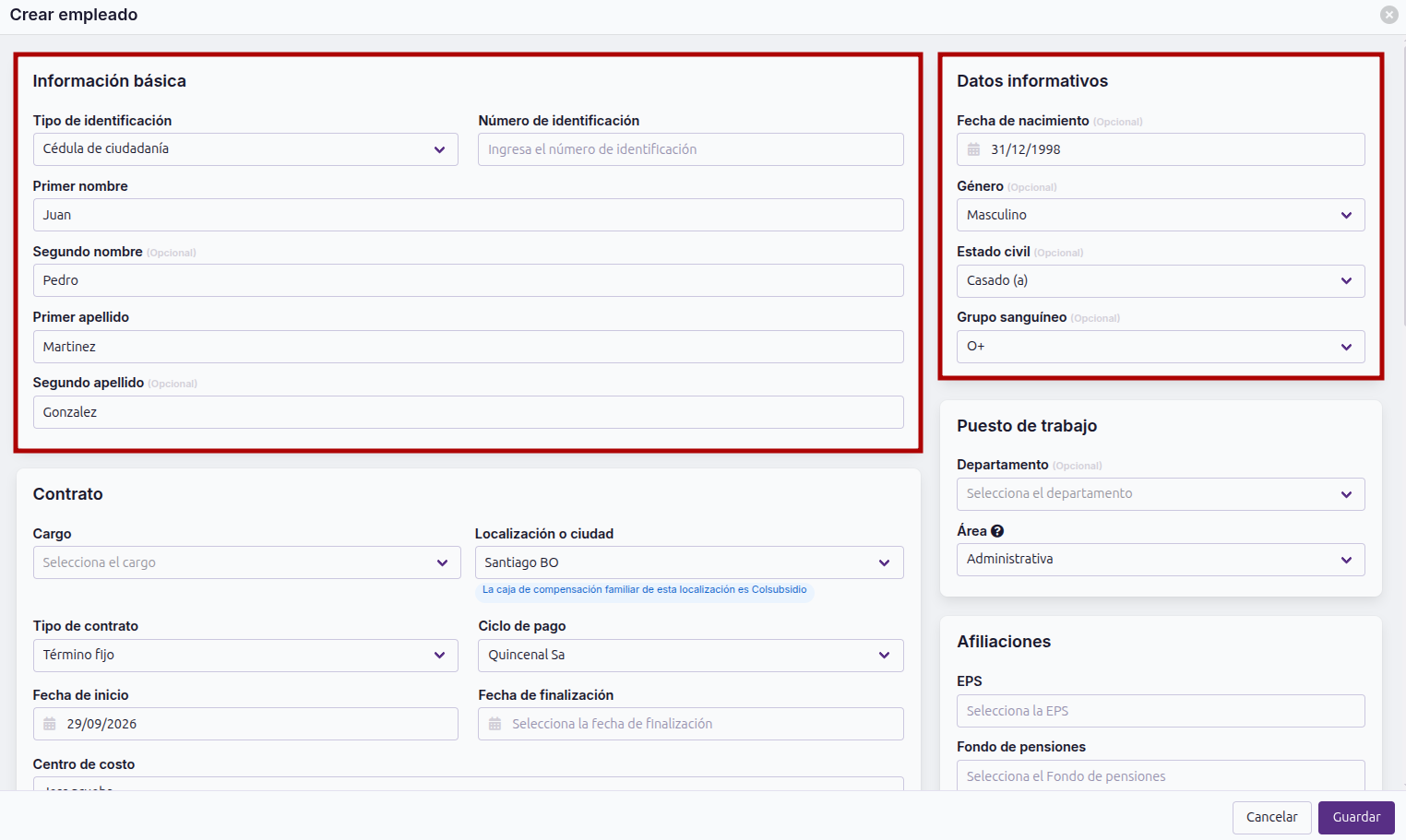Click the Fecha de inicio date field
Screen dimensions: 1406x840
point(245,724)
